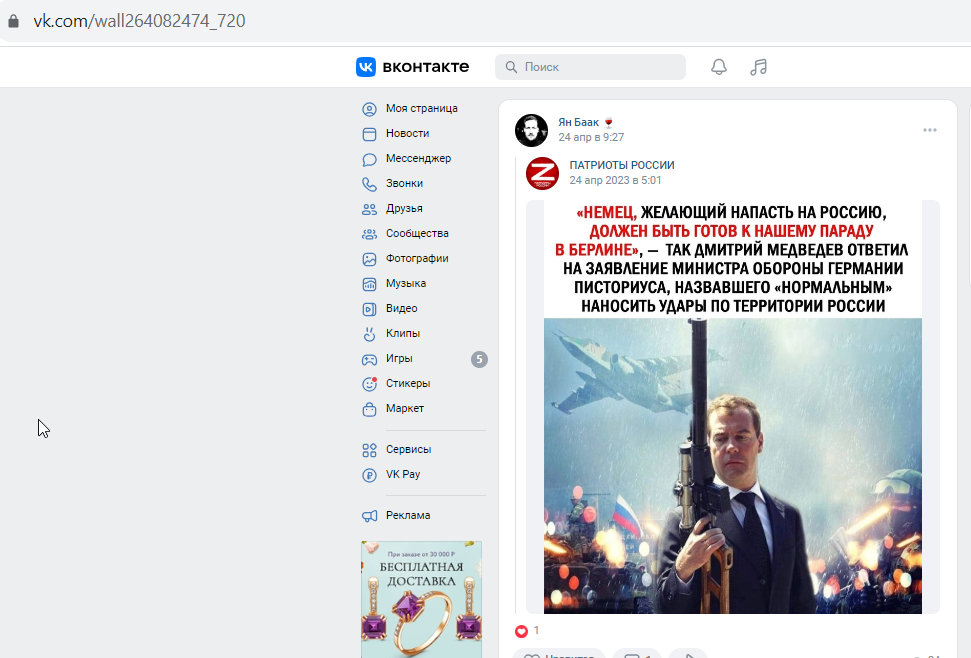Open the notifications bell
The height and width of the screenshot is (658, 971).
click(x=718, y=67)
